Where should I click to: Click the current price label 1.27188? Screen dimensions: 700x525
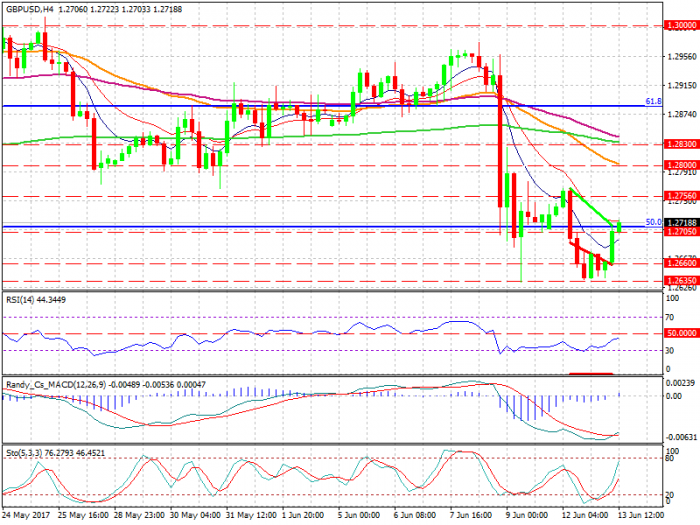coord(682,222)
